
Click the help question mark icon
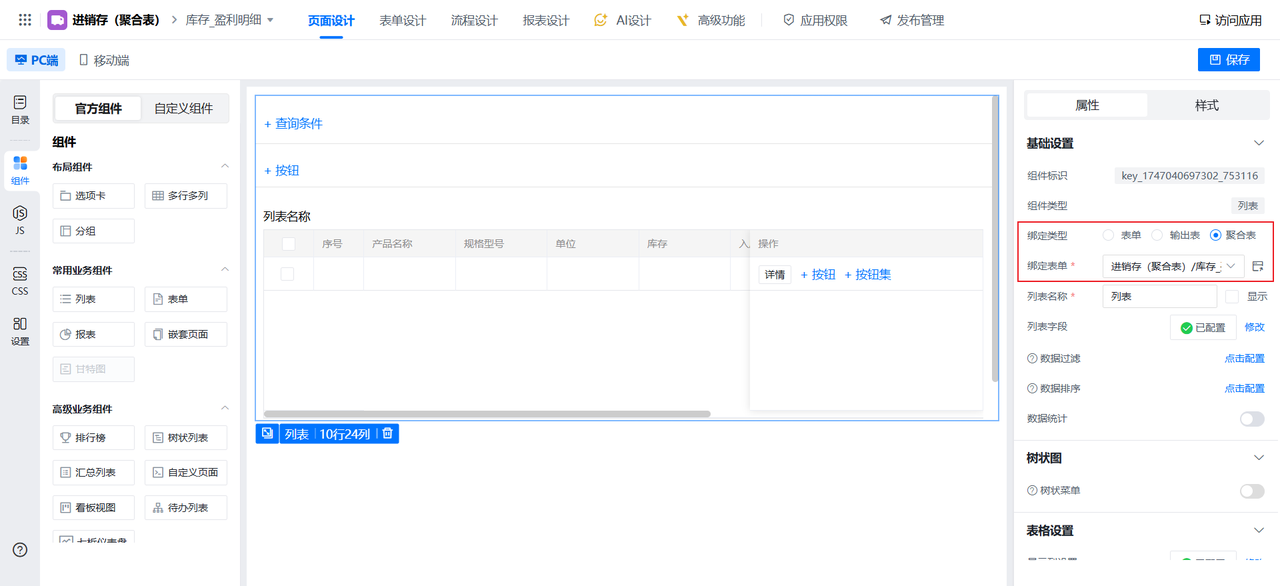[x=20, y=549]
